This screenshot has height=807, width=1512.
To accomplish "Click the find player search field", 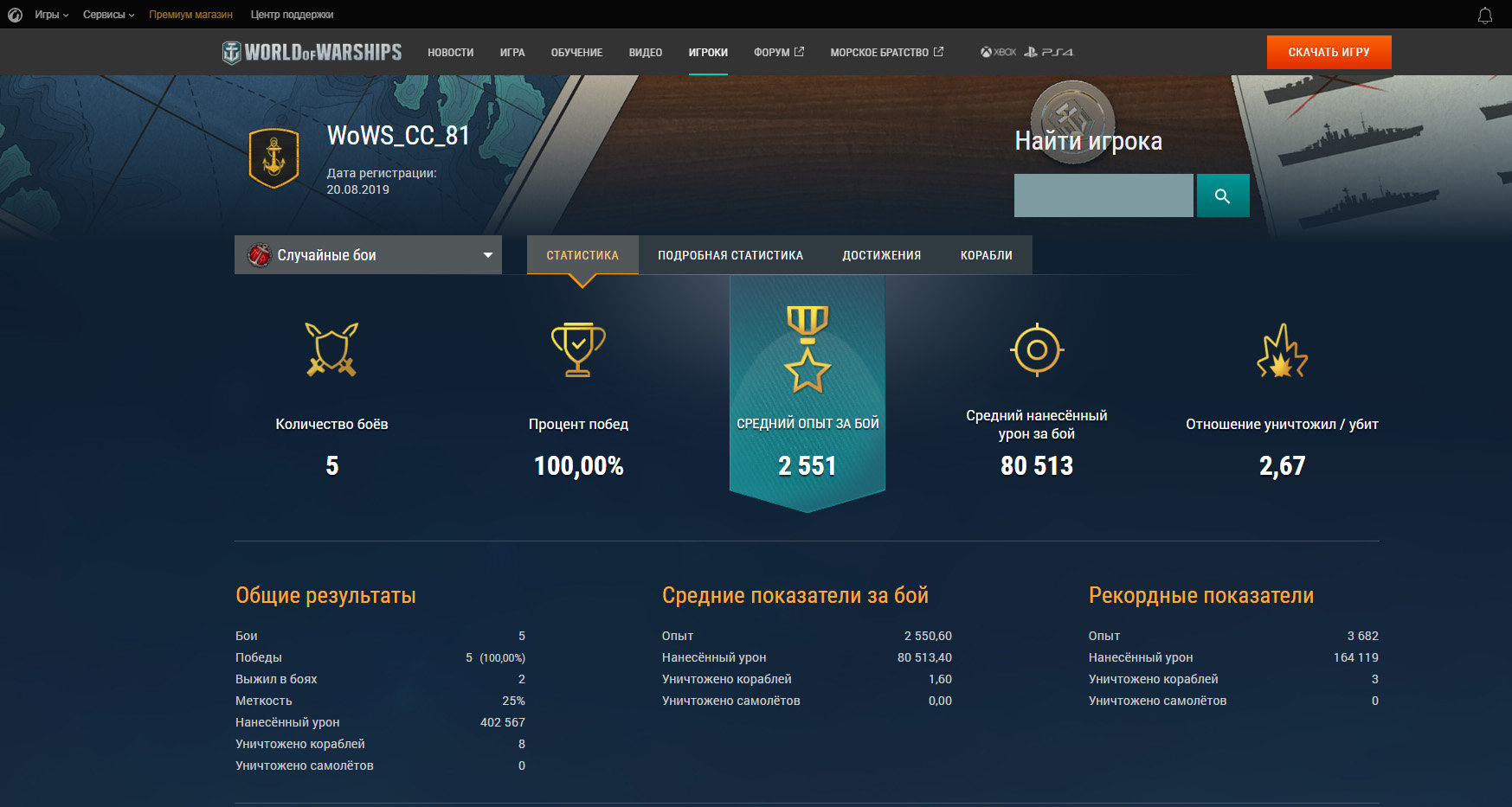I will pos(1103,195).
